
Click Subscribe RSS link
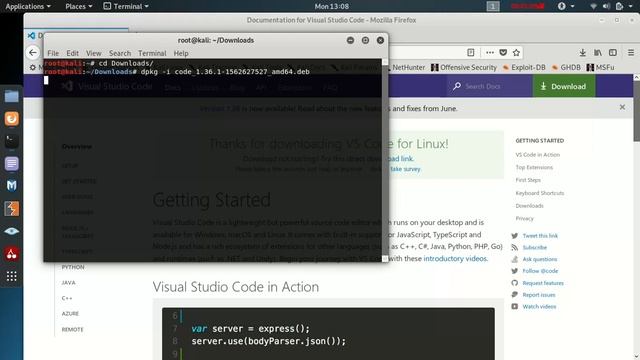pyautogui.click(x=534, y=247)
